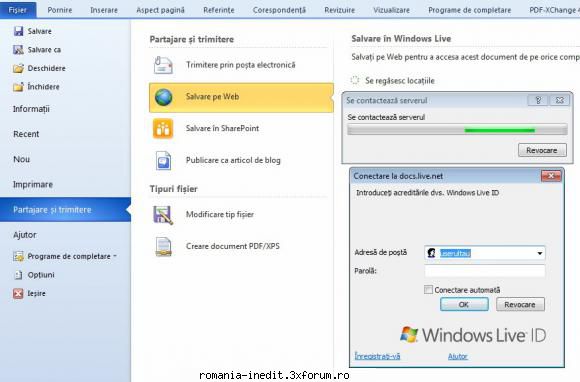The height and width of the screenshot is (382, 580).
Task: Click the orange SharePoint icon
Action: pos(163,129)
